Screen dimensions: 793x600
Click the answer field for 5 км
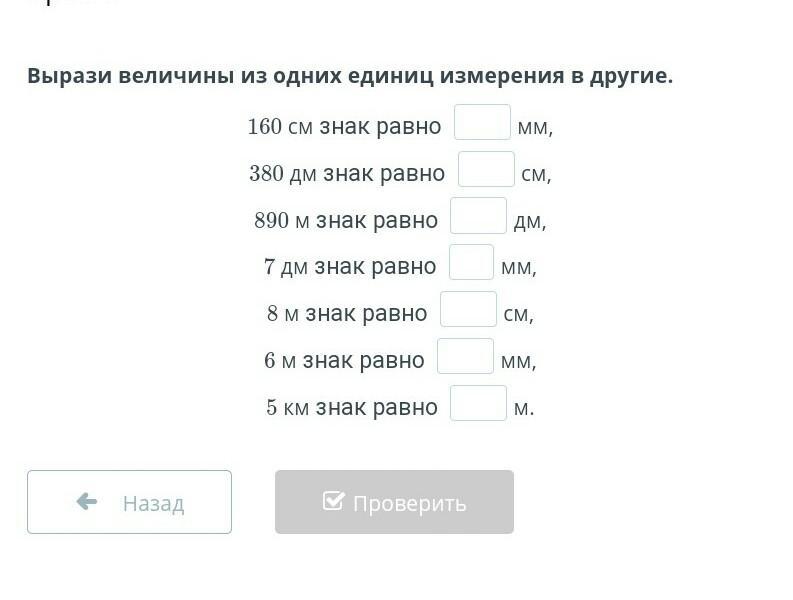pos(478,403)
